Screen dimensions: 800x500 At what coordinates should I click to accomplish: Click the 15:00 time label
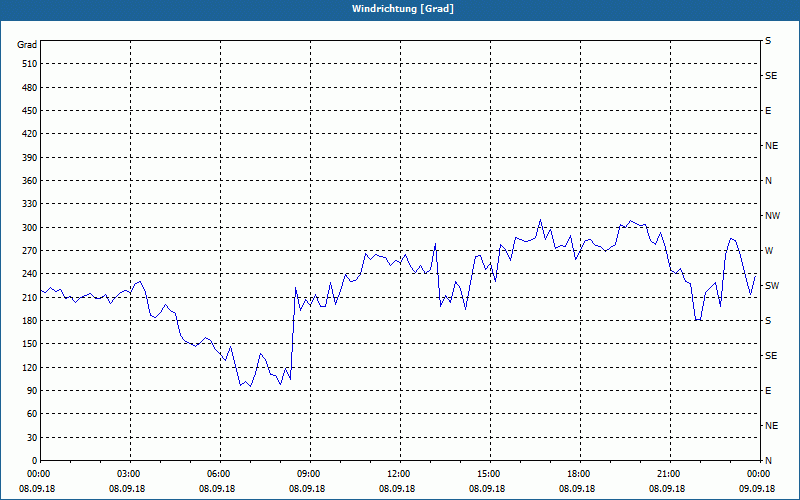pyautogui.click(x=490, y=473)
